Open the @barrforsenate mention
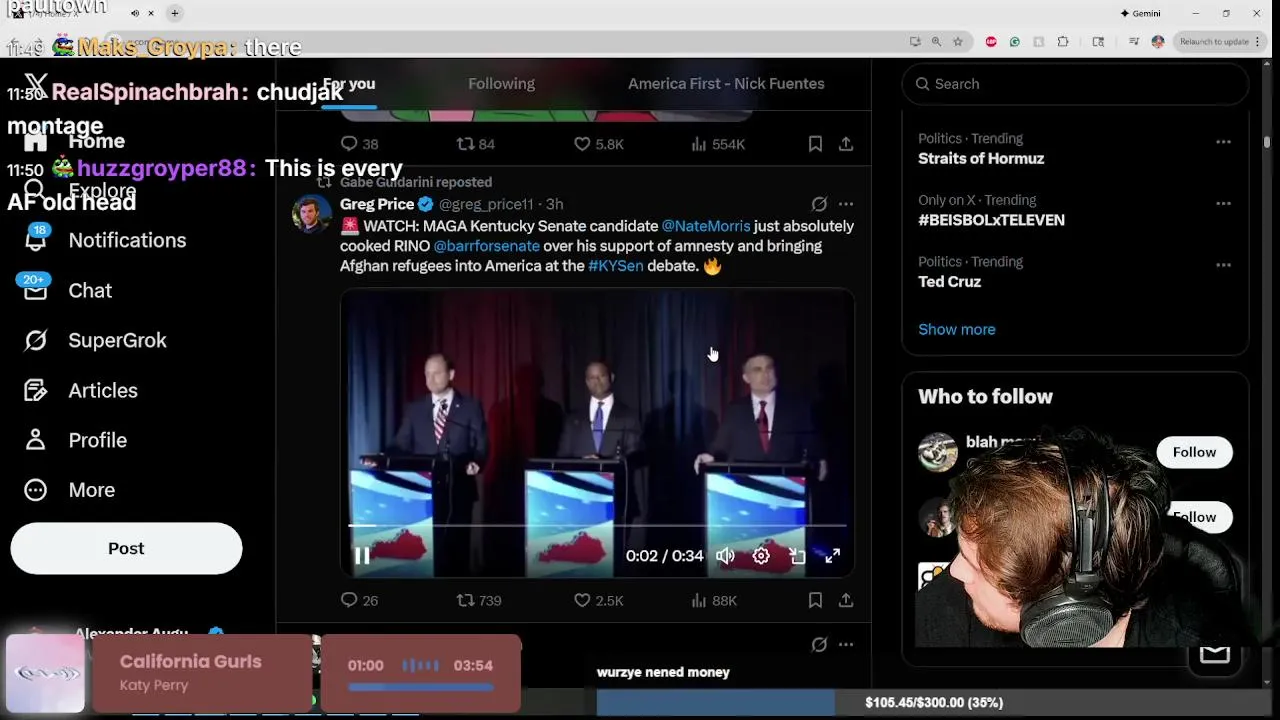 [x=486, y=246]
